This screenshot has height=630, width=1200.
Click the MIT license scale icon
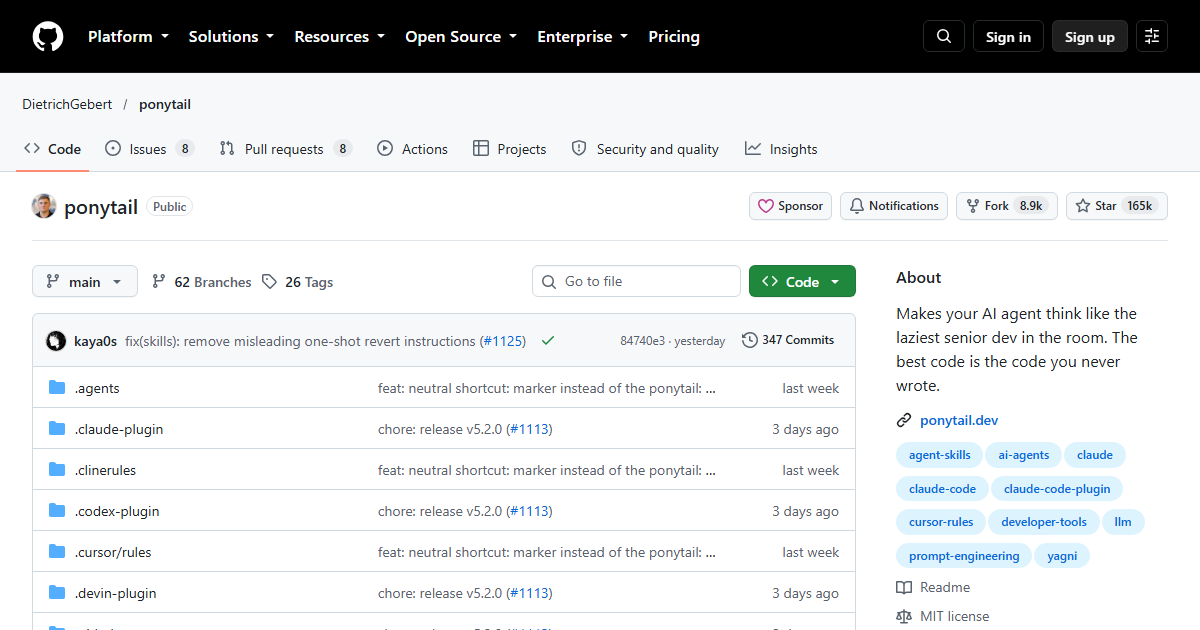904,617
